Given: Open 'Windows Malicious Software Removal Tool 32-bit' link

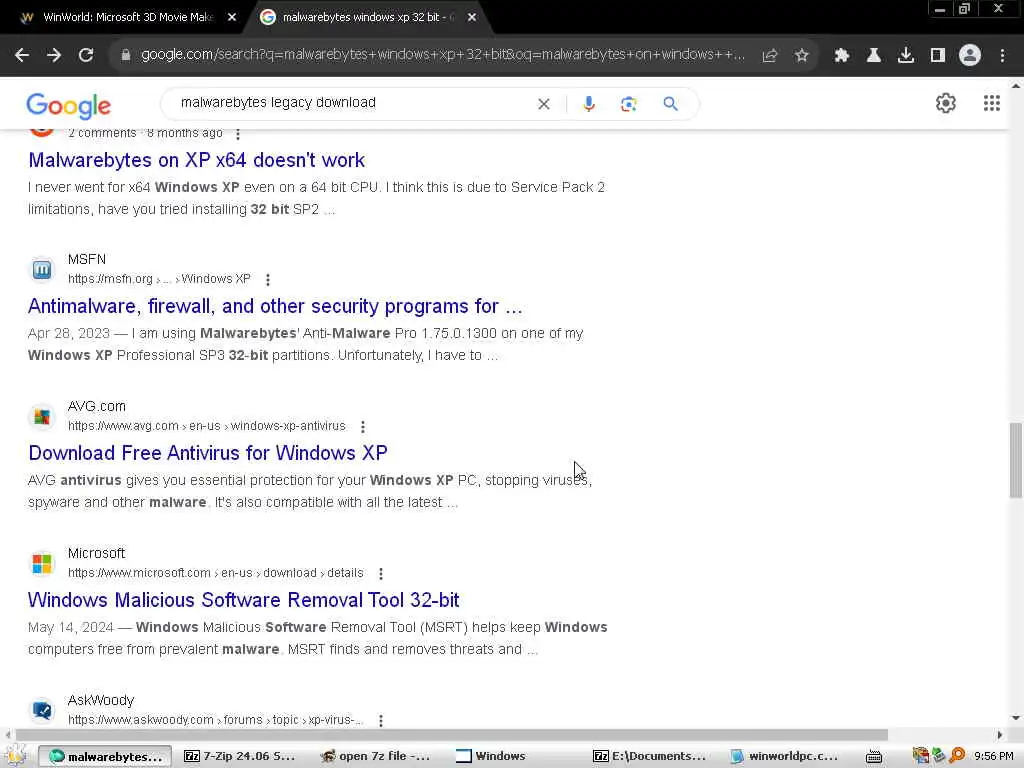Looking at the screenshot, I should (x=244, y=600).
